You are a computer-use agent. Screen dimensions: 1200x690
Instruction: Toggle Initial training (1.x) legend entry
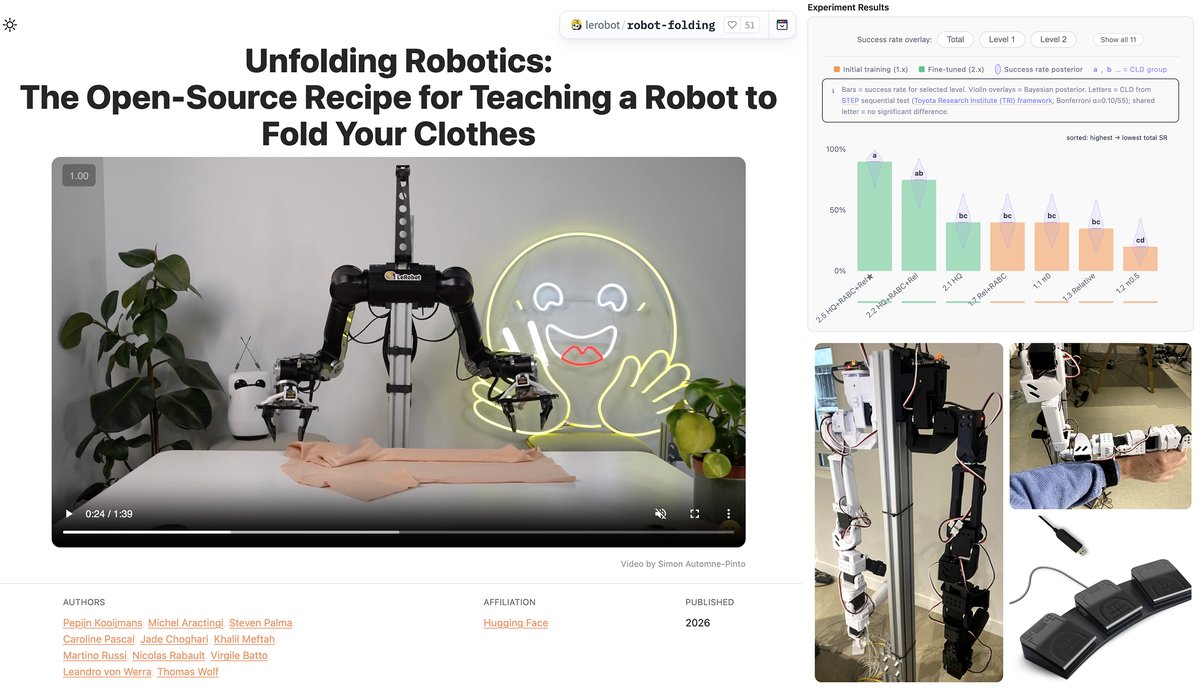pos(870,70)
